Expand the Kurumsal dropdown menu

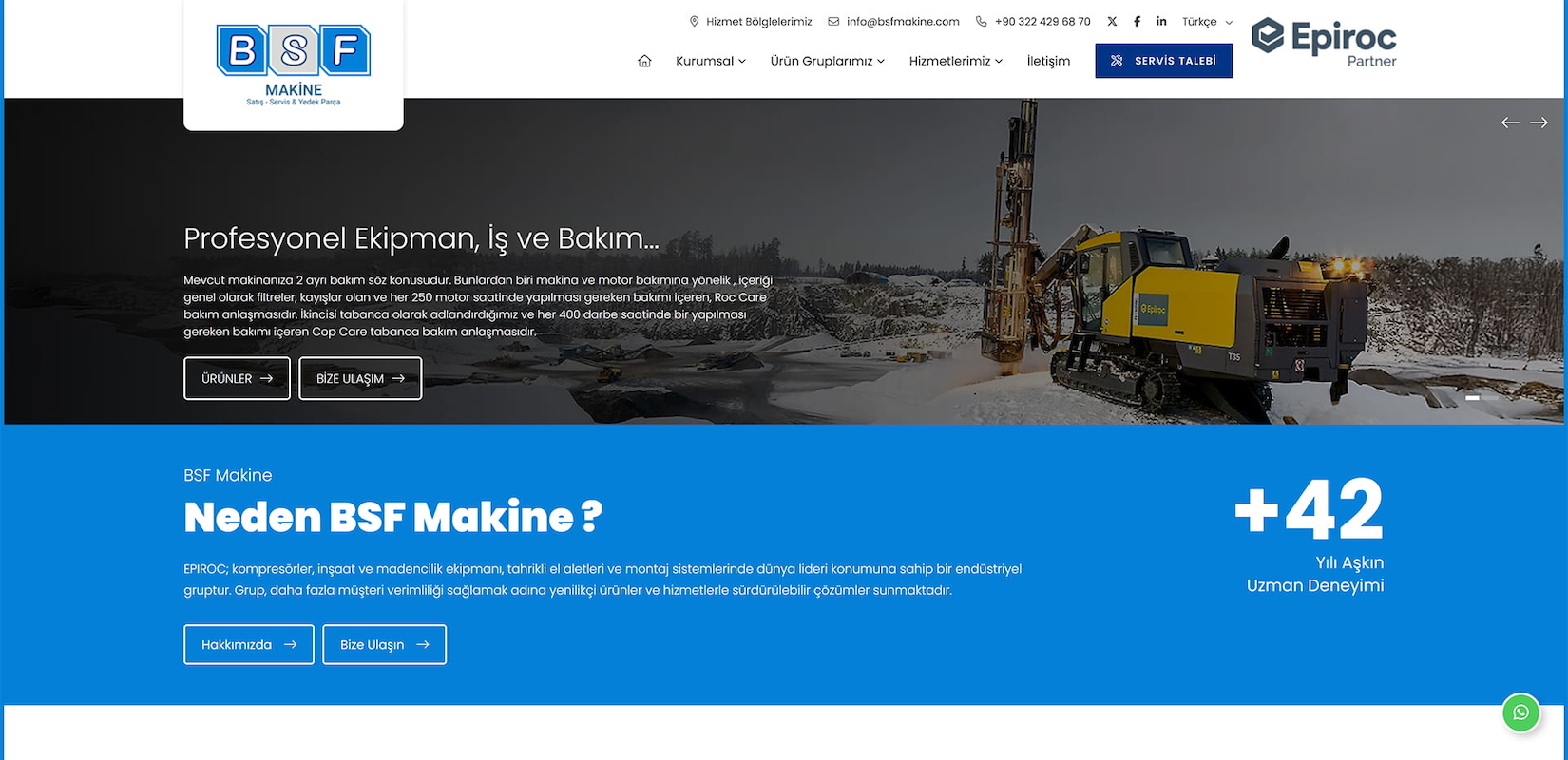coord(711,61)
